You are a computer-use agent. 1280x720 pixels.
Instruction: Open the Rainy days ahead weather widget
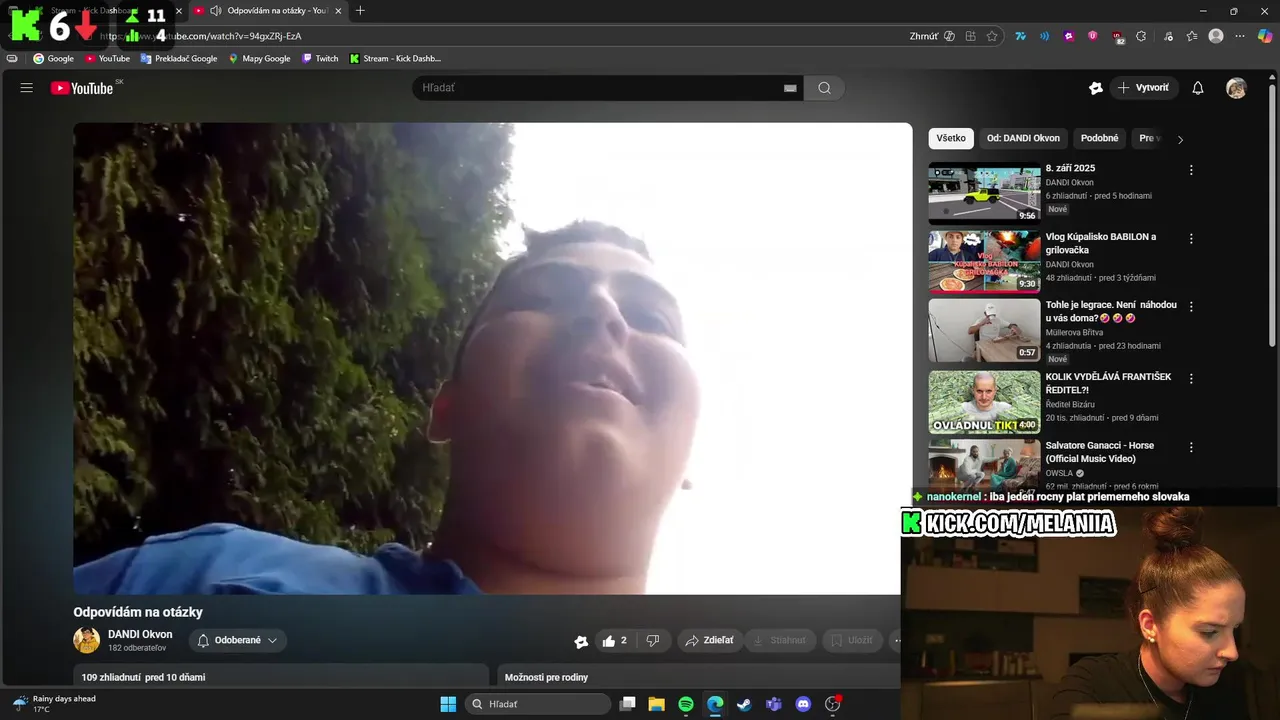(x=55, y=704)
